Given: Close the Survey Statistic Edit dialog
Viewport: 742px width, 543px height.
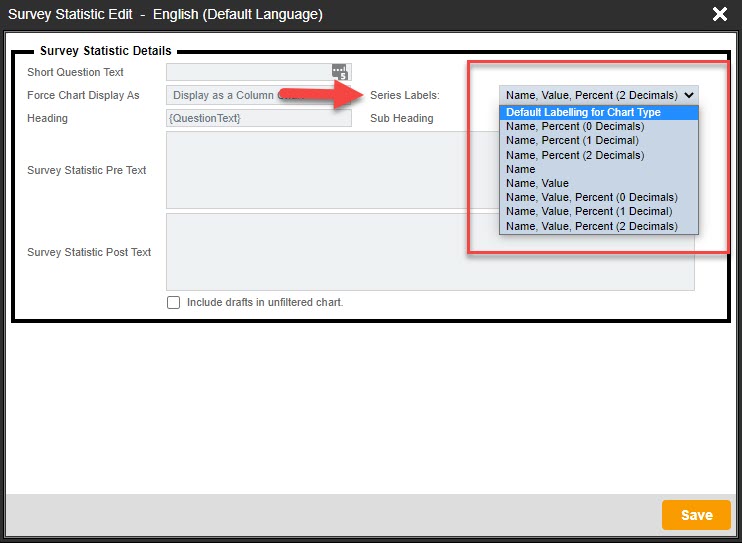Looking at the screenshot, I should click(x=718, y=14).
